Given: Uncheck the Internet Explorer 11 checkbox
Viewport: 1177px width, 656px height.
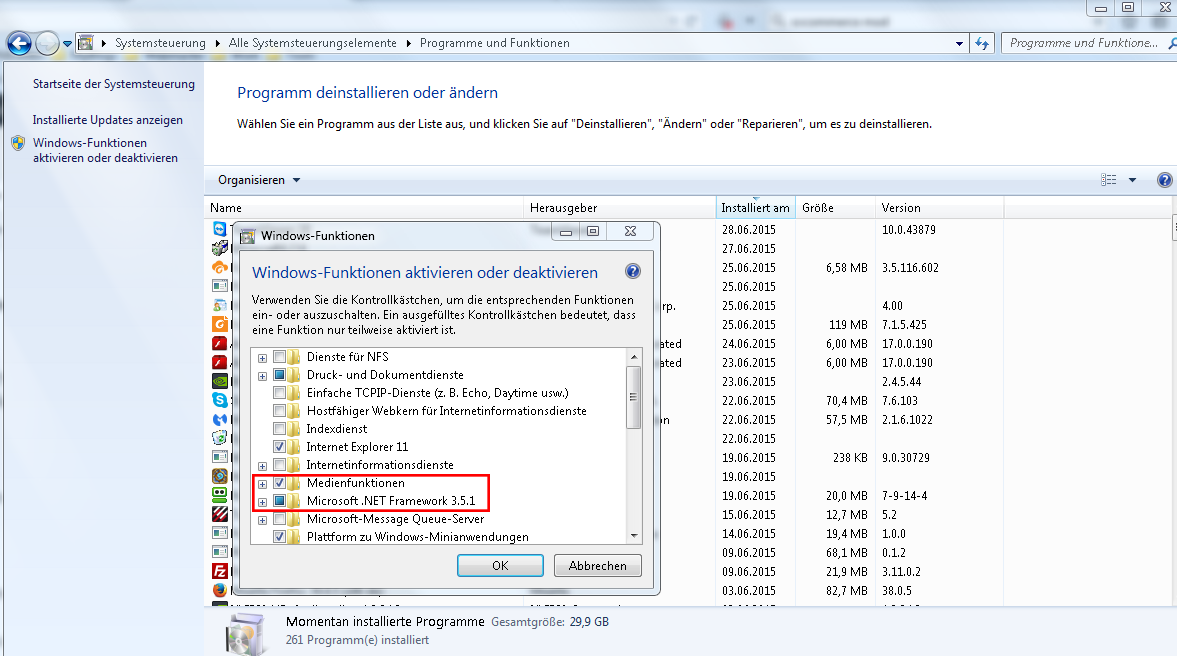Looking at the screenshot, I should click(x=279, y=447).
